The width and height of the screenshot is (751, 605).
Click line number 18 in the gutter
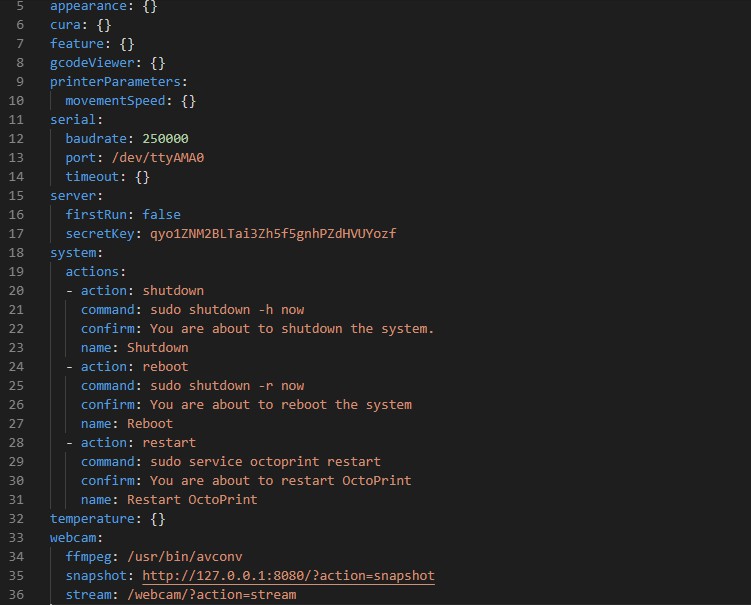[15, 253]
